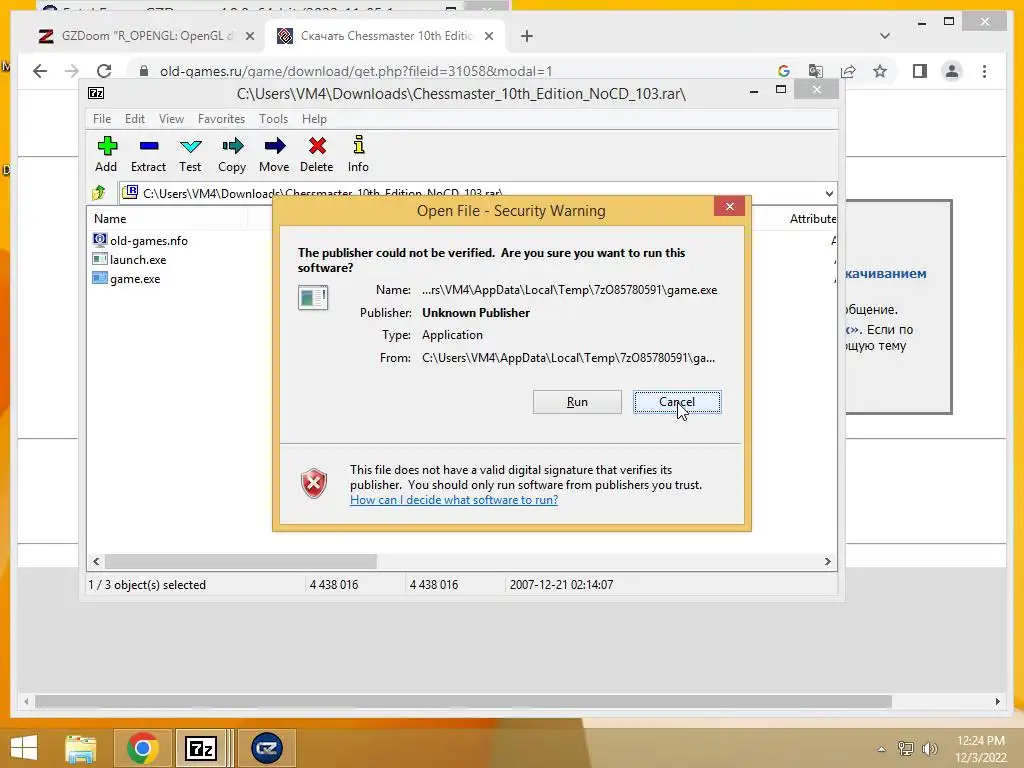Click the network tray icon
Image resolution: width=1024 pixels, height=768 pixels.
click(906, 749)
